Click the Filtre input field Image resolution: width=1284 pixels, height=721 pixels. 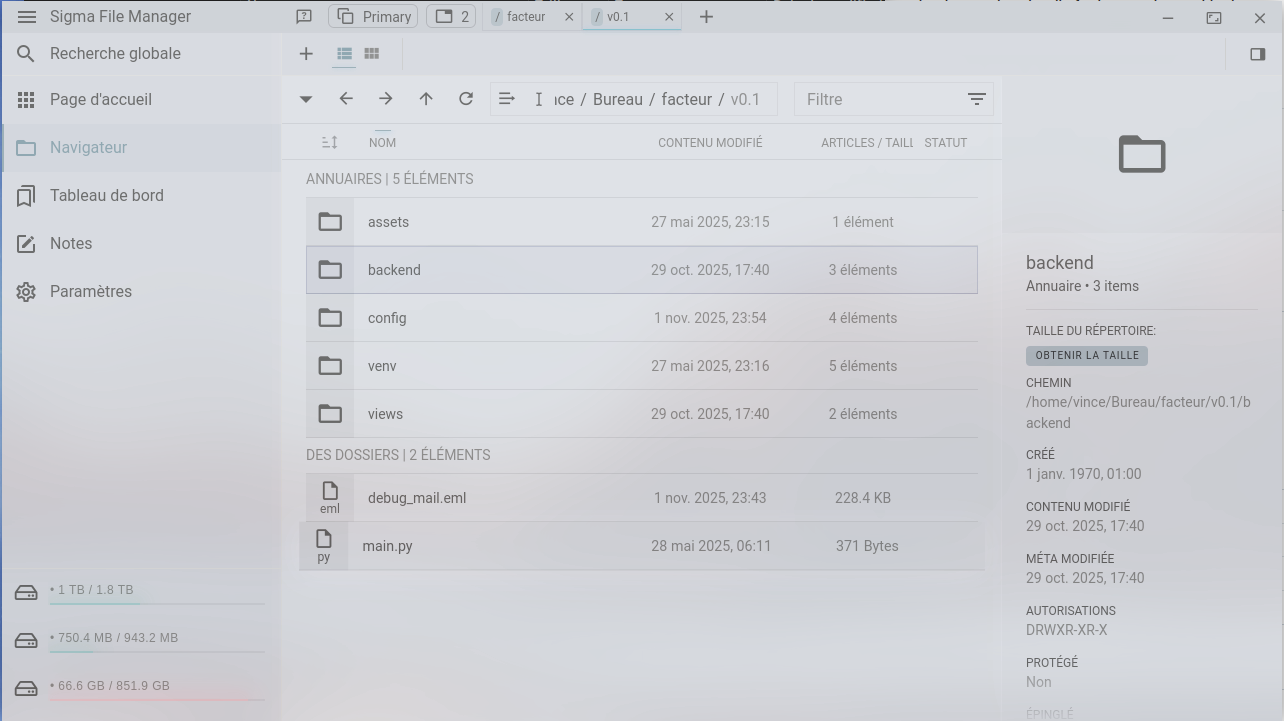point(878,99)
